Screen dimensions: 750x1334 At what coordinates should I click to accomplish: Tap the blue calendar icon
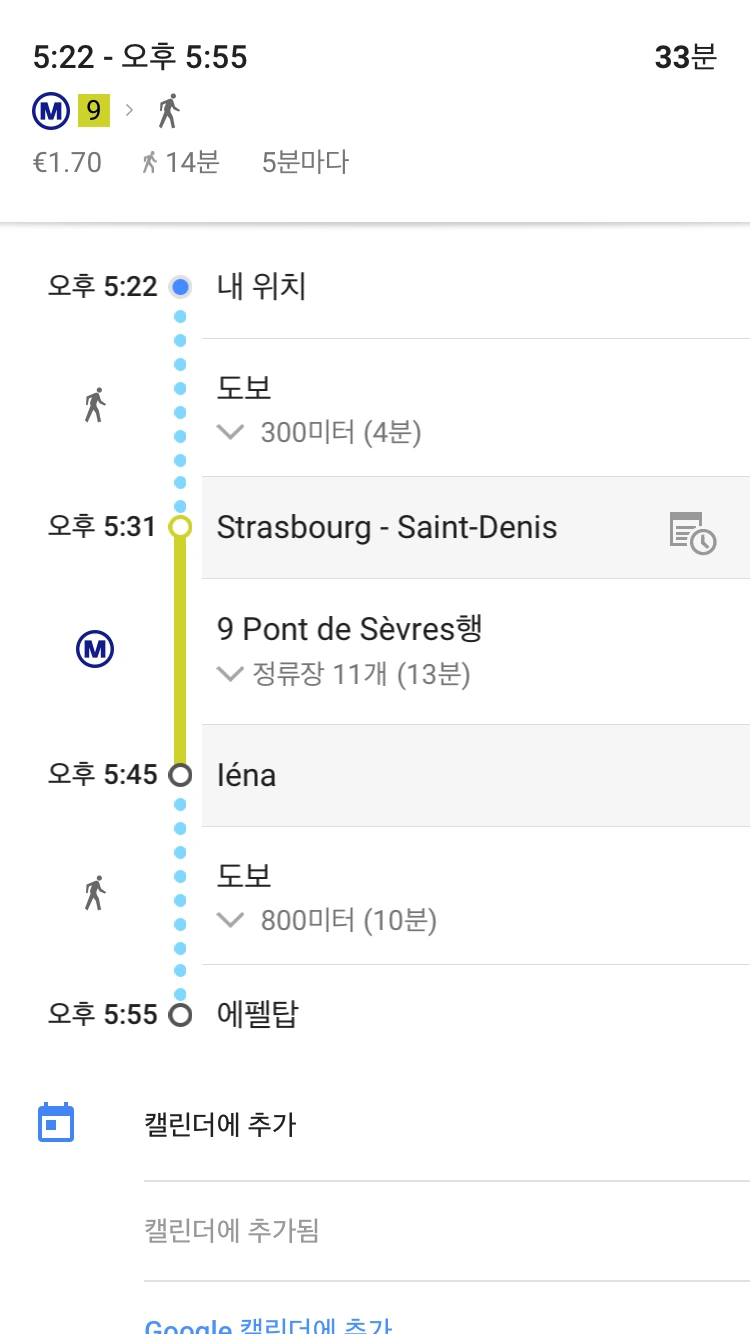tap(56, 1123)
